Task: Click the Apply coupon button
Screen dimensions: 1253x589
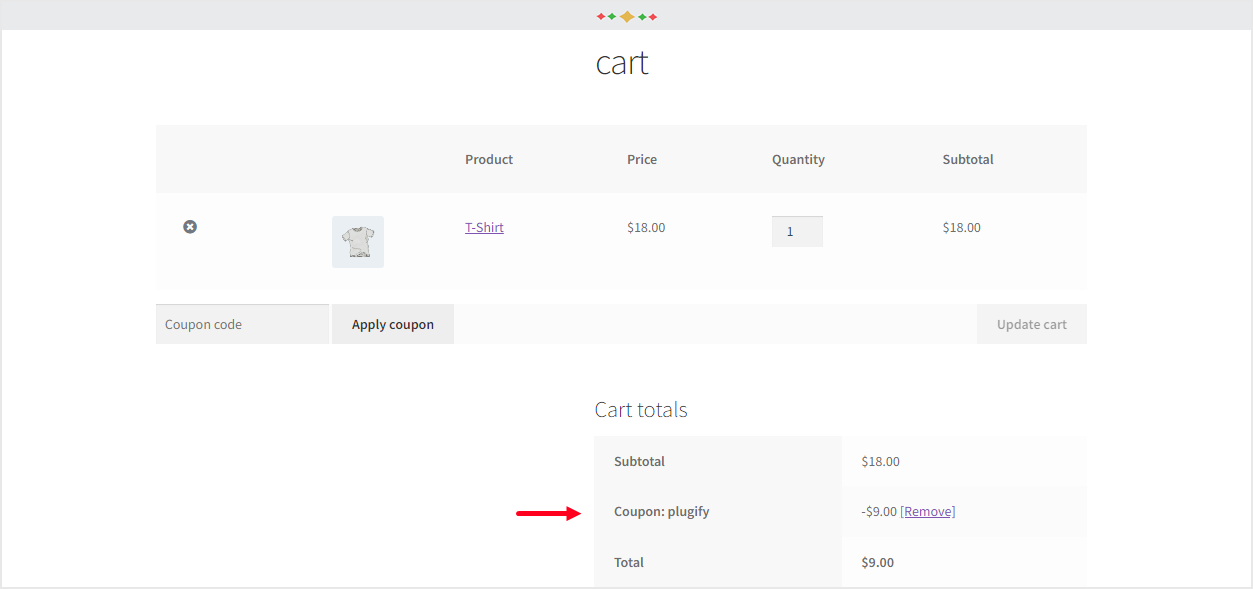Action: coord(392,324)
